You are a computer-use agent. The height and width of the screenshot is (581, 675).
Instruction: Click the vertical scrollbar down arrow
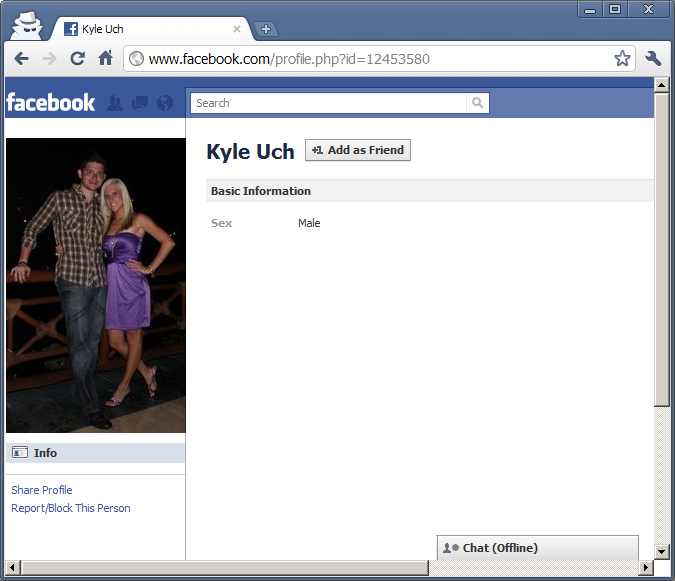pos(662,551)
